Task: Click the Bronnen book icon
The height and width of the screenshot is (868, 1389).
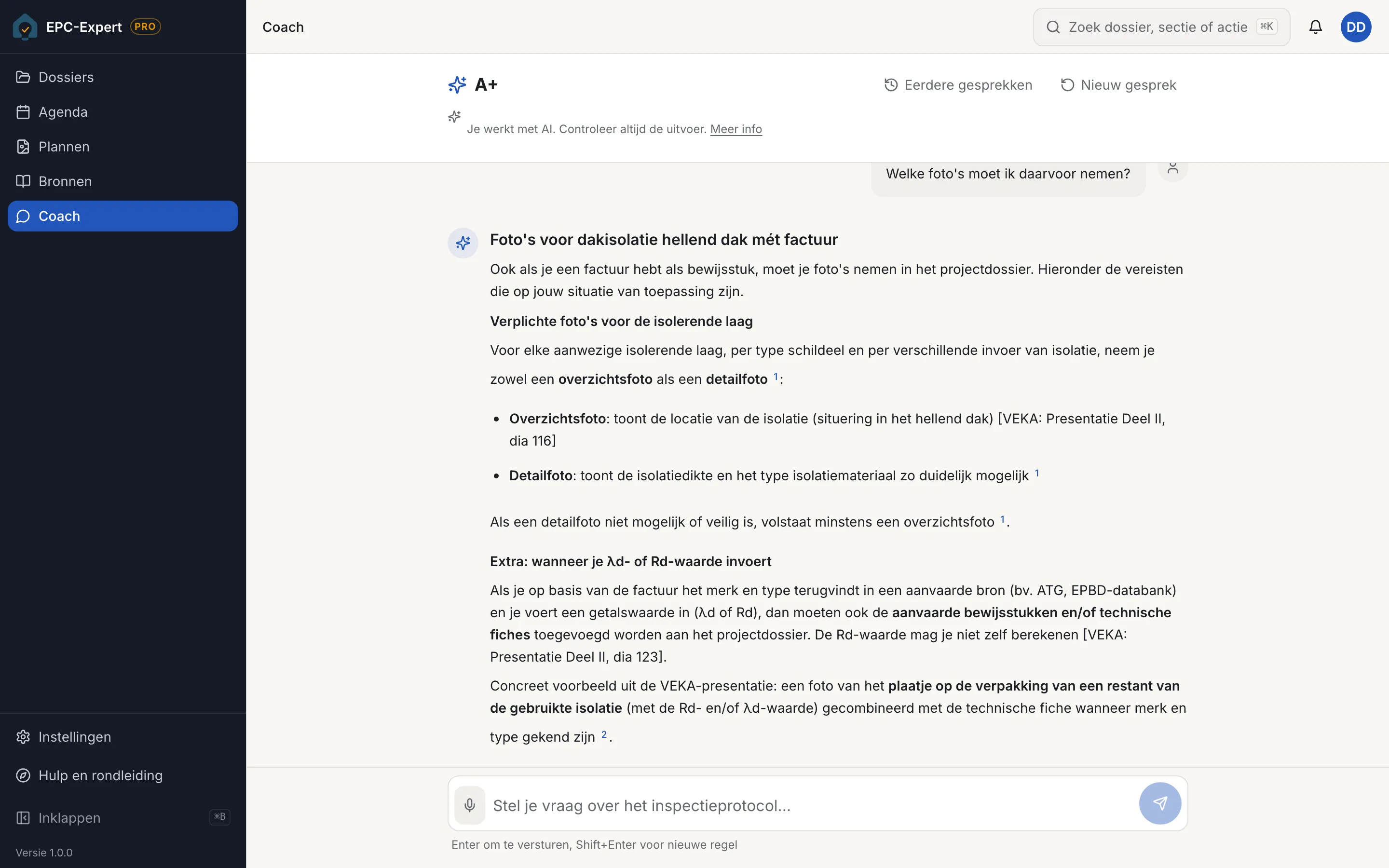Action: point(23,181)
